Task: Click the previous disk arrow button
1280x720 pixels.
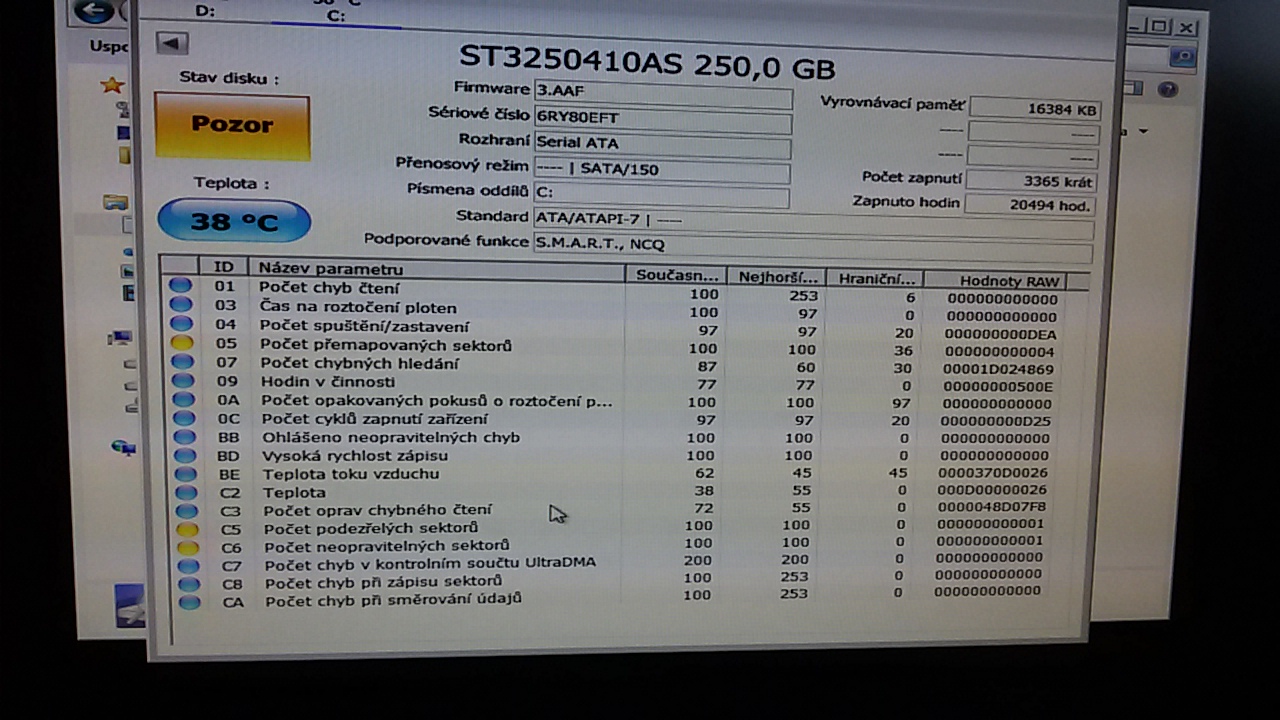Action: tap(173, 43)
